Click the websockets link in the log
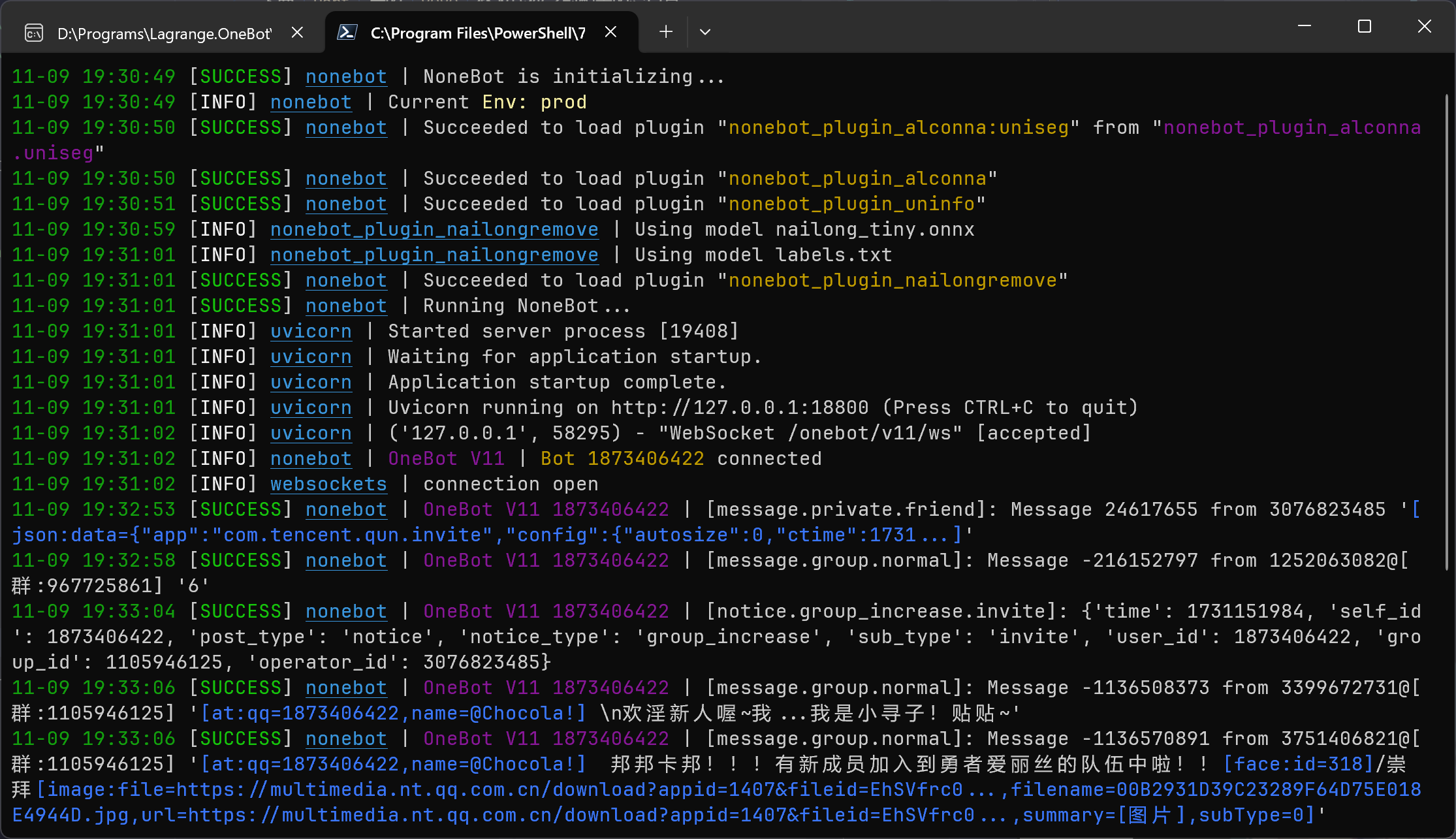This screenshot has height=839, width=1456. [x=328, y=484]
